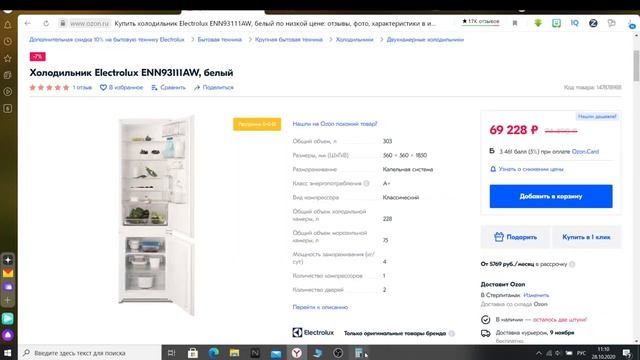Click Изменить delivery city link
The image size is (640, 360).
(x=536, y=295)
